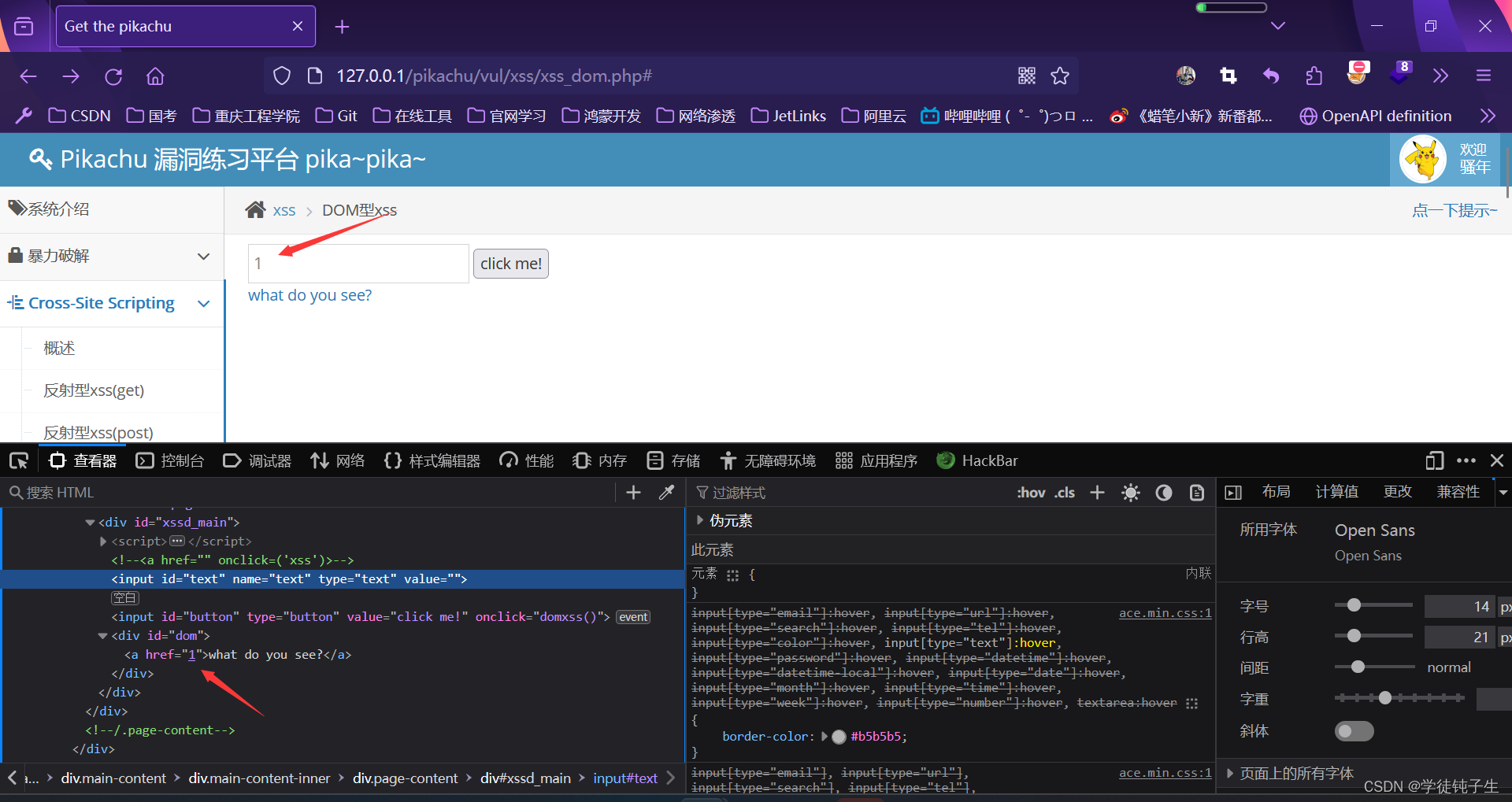Click the click me! button
Image resolution: width=1512 pixels, height=802 pixels.
pos(511,264)
